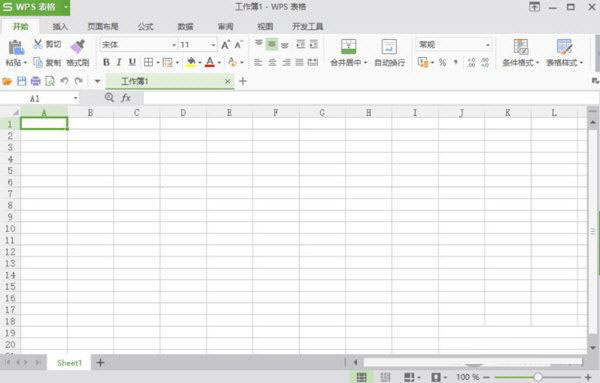Click the percent style icon

point(442,62)
